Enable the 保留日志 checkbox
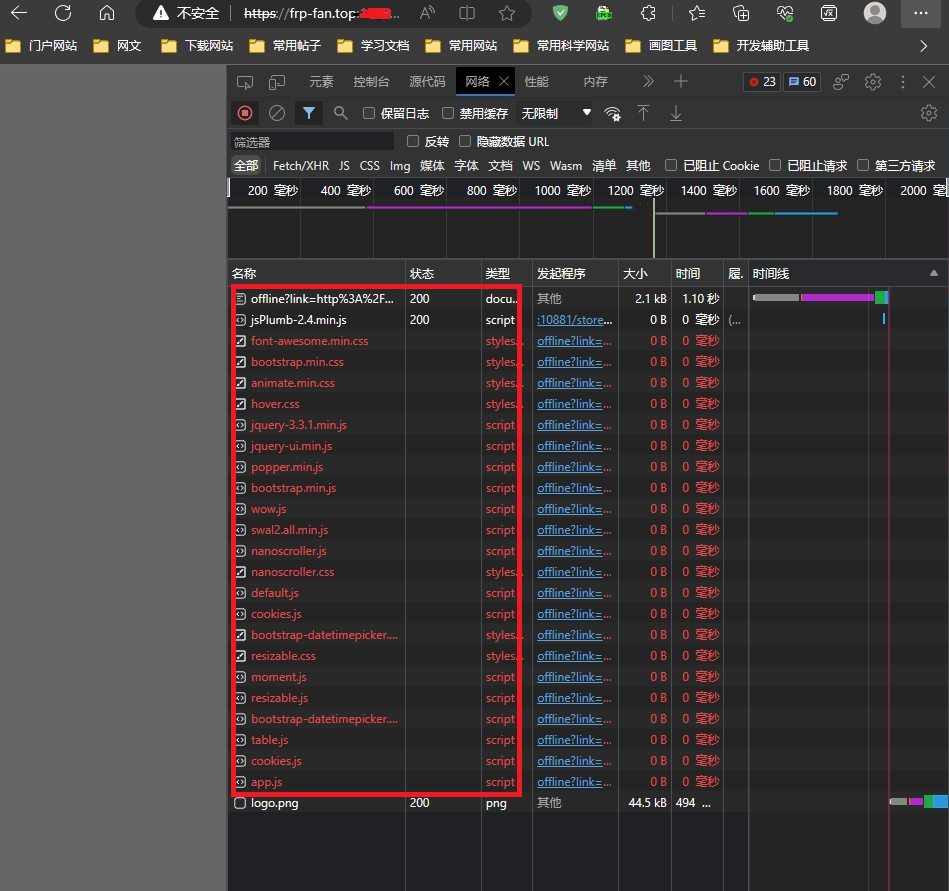Screen dimensions: 949x891 pos(369,113)
